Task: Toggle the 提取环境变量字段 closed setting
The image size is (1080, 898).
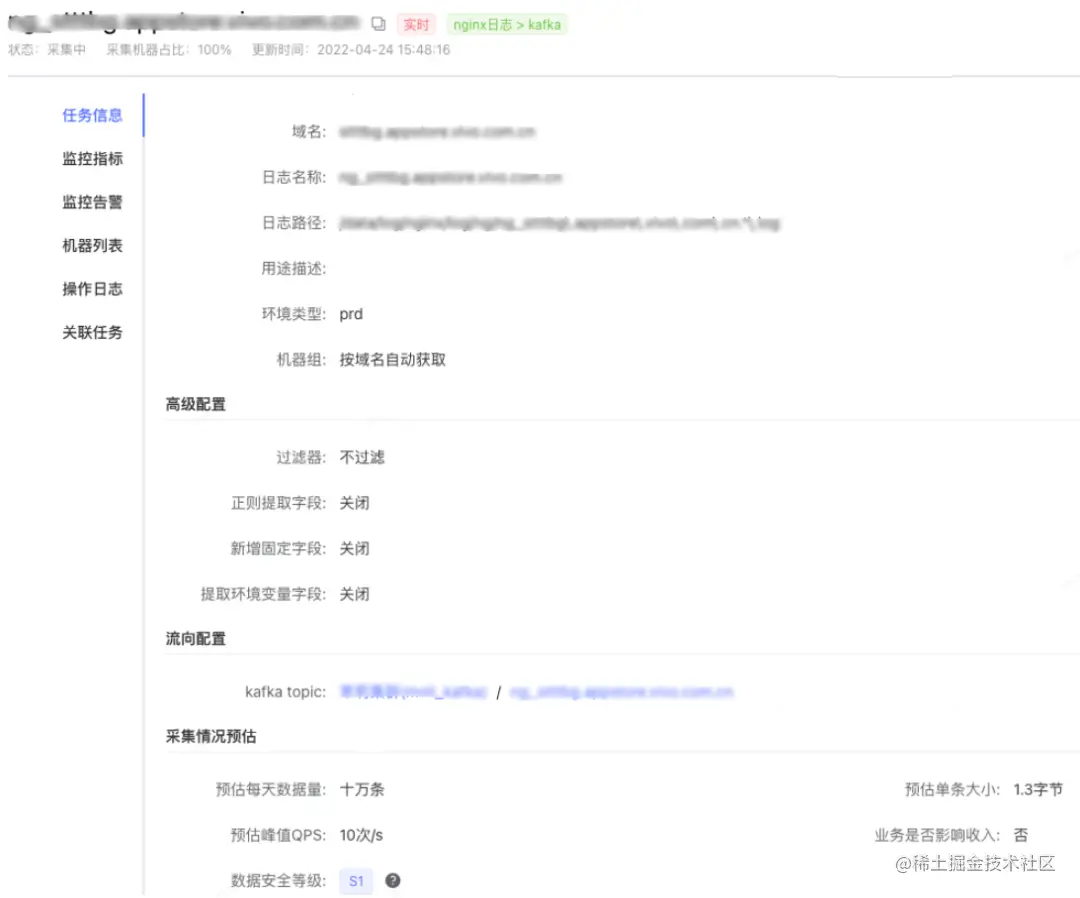Action: tap(355, 594)
